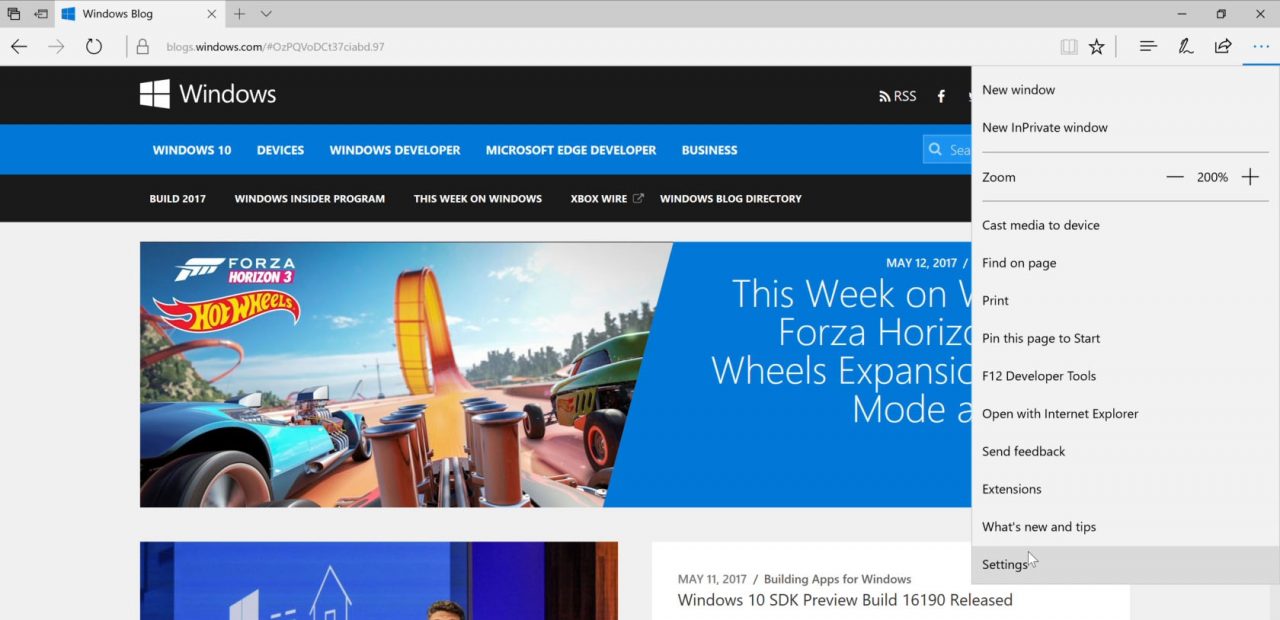Click the 200% zoom level value
The image size is (1280, 620).
coord(1212,177)
